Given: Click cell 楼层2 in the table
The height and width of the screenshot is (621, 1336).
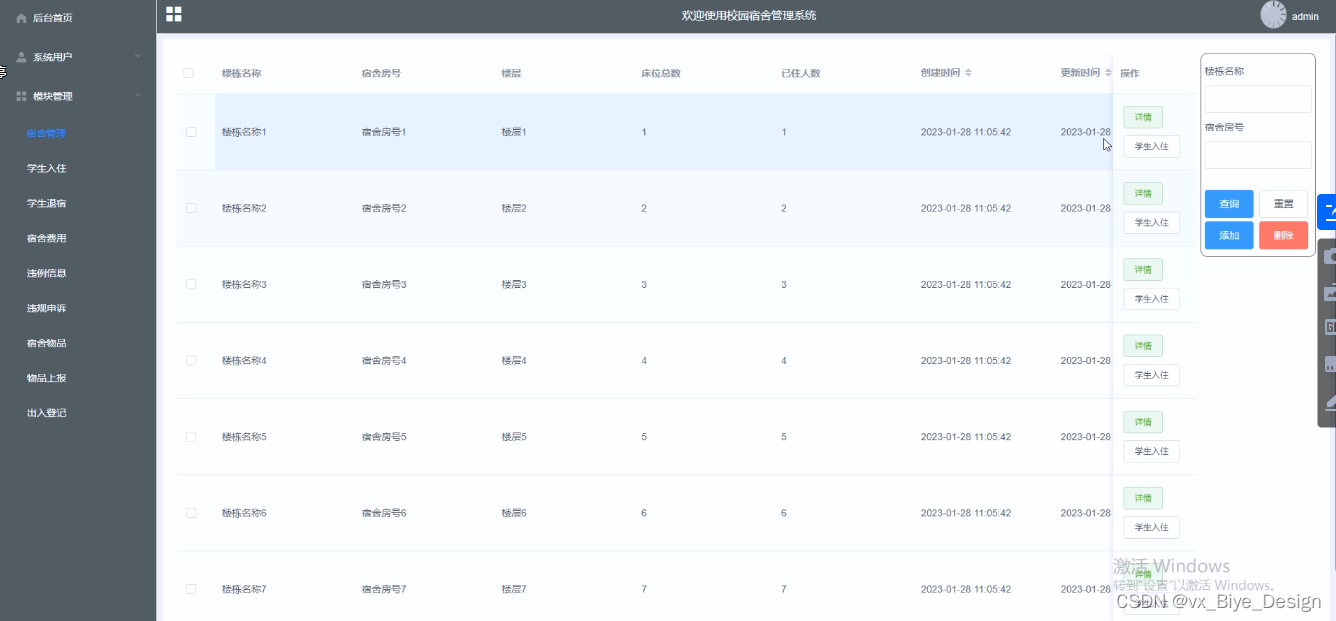Looking at the screenshot, I should coord(514,208).
